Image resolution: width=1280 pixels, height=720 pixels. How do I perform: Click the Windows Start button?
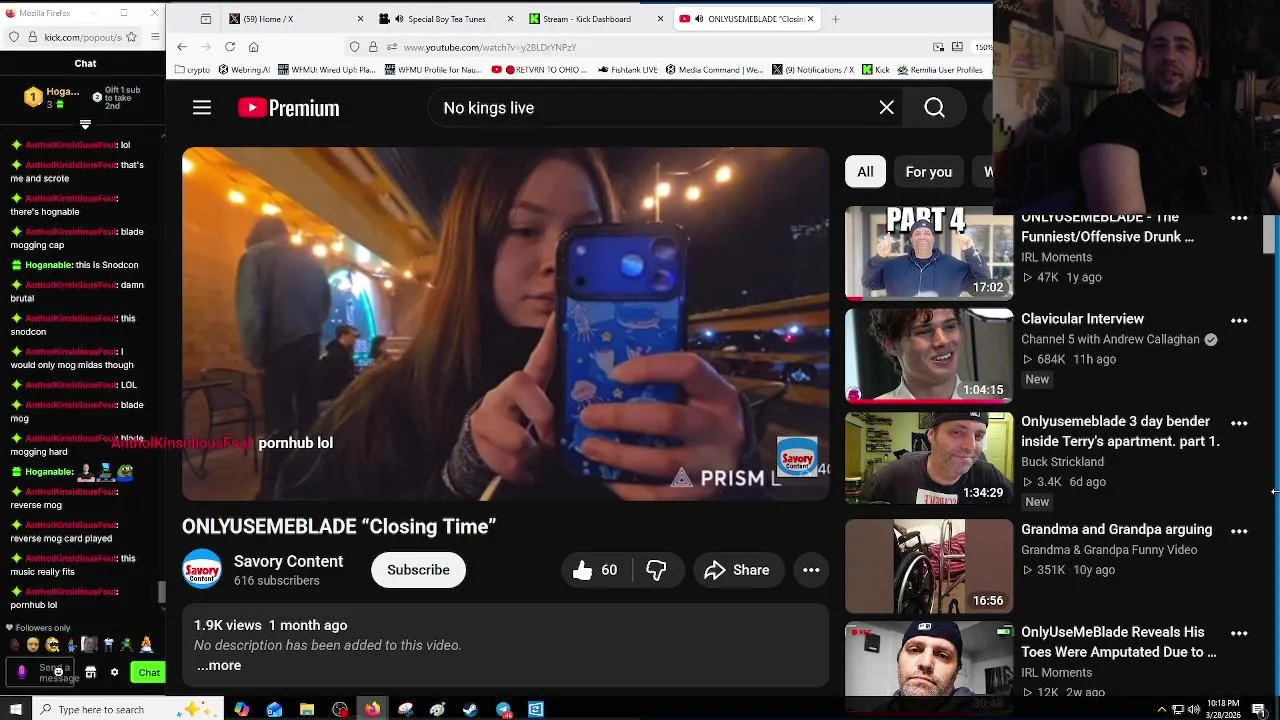click(15, 709)
